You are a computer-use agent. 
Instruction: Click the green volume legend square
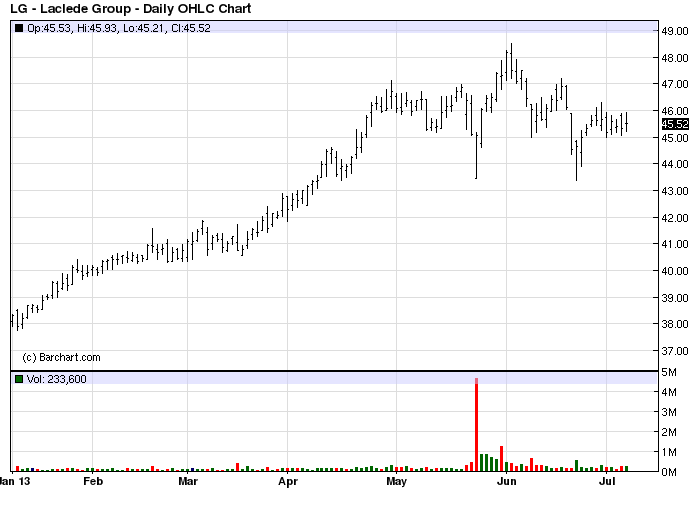19,379
